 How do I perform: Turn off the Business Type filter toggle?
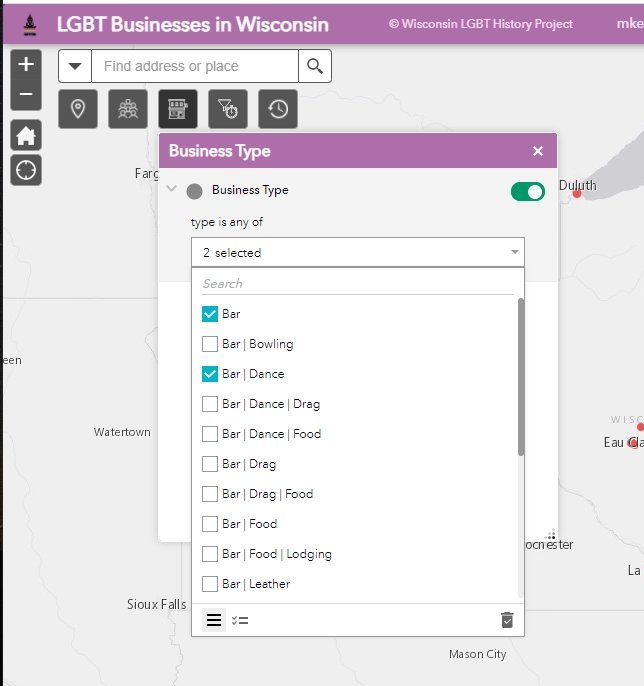[527, 191]
